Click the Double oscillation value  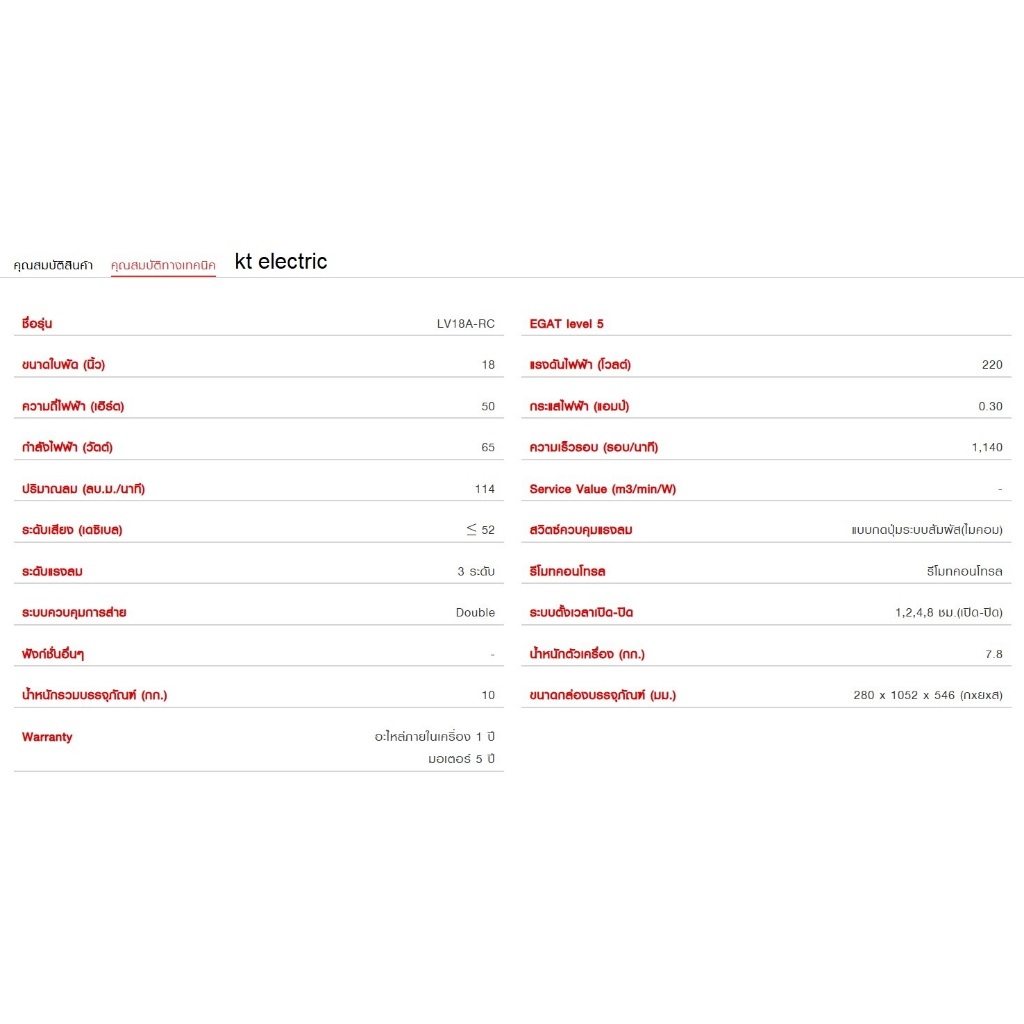[475, 612]
